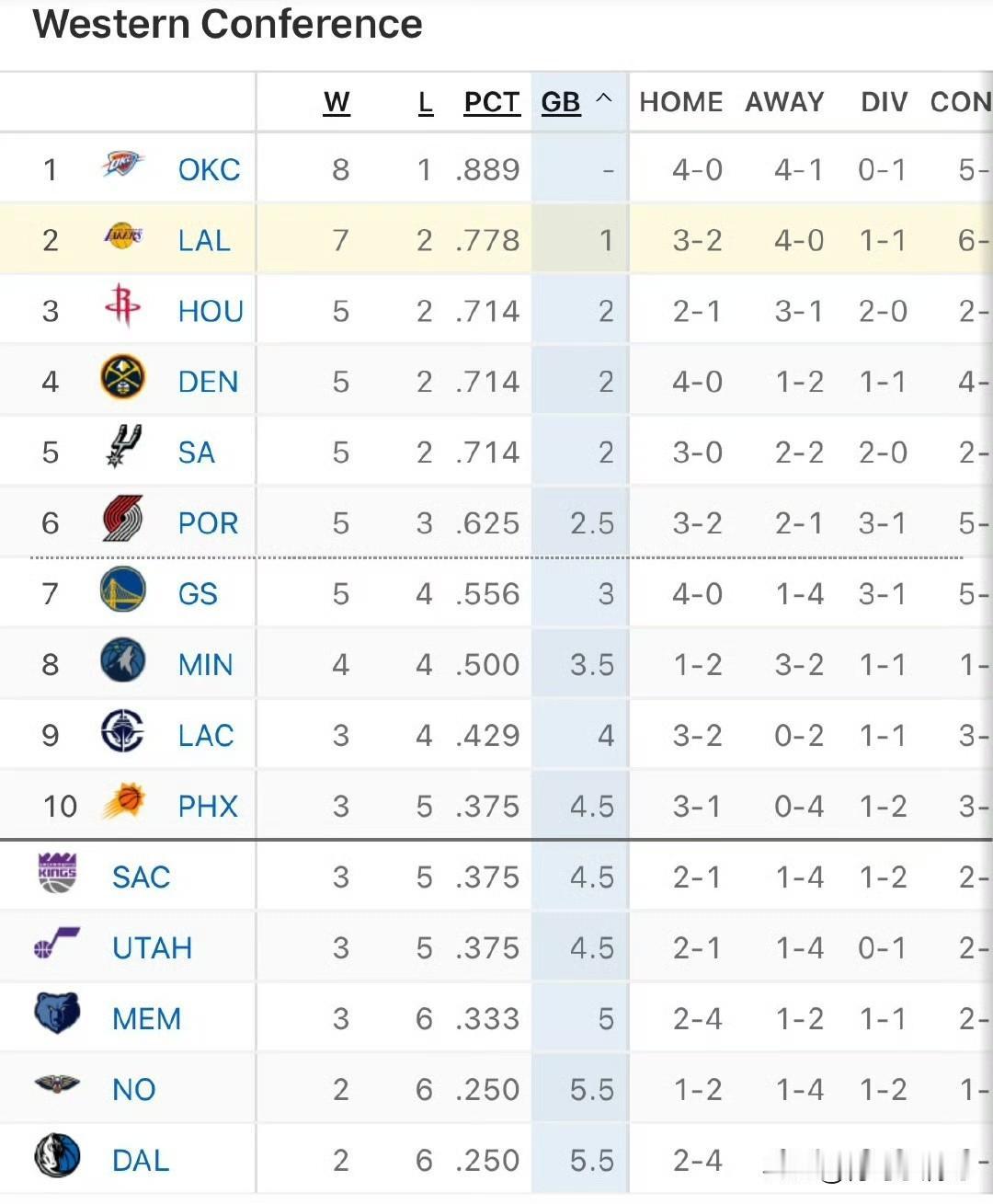Click the Memphis Grizzlies logo
993x1204 pixels.
(x=57, y=1013)
